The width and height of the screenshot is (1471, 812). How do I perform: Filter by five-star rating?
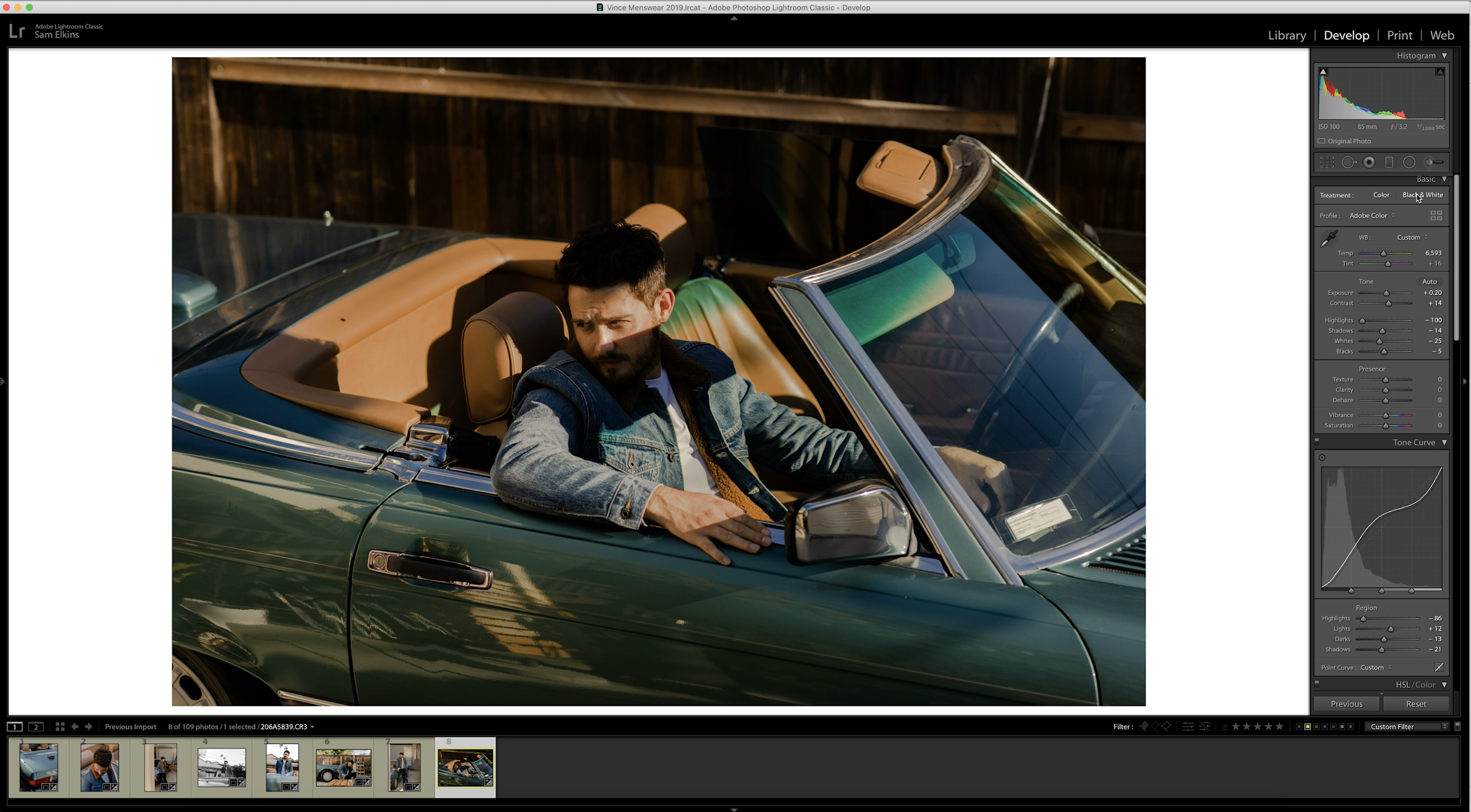1280,726
